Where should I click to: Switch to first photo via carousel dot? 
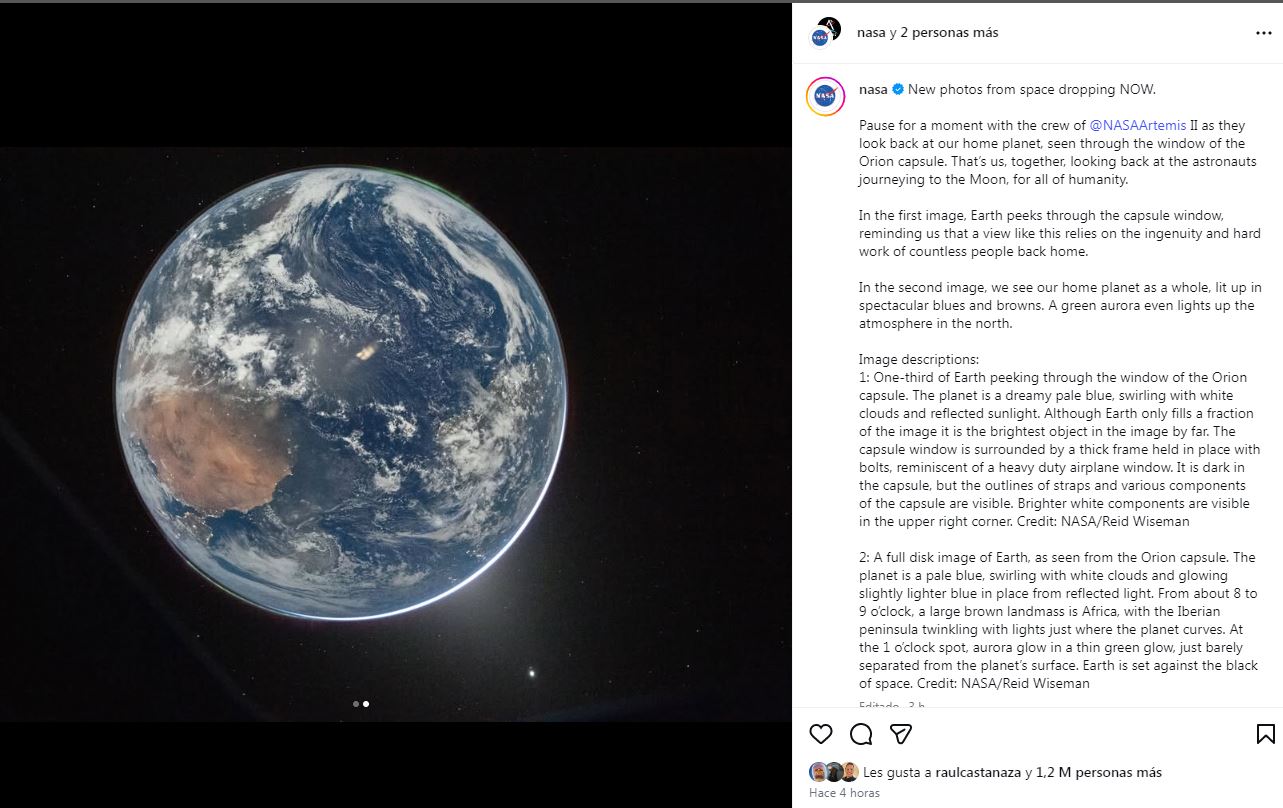click(356, 704)
